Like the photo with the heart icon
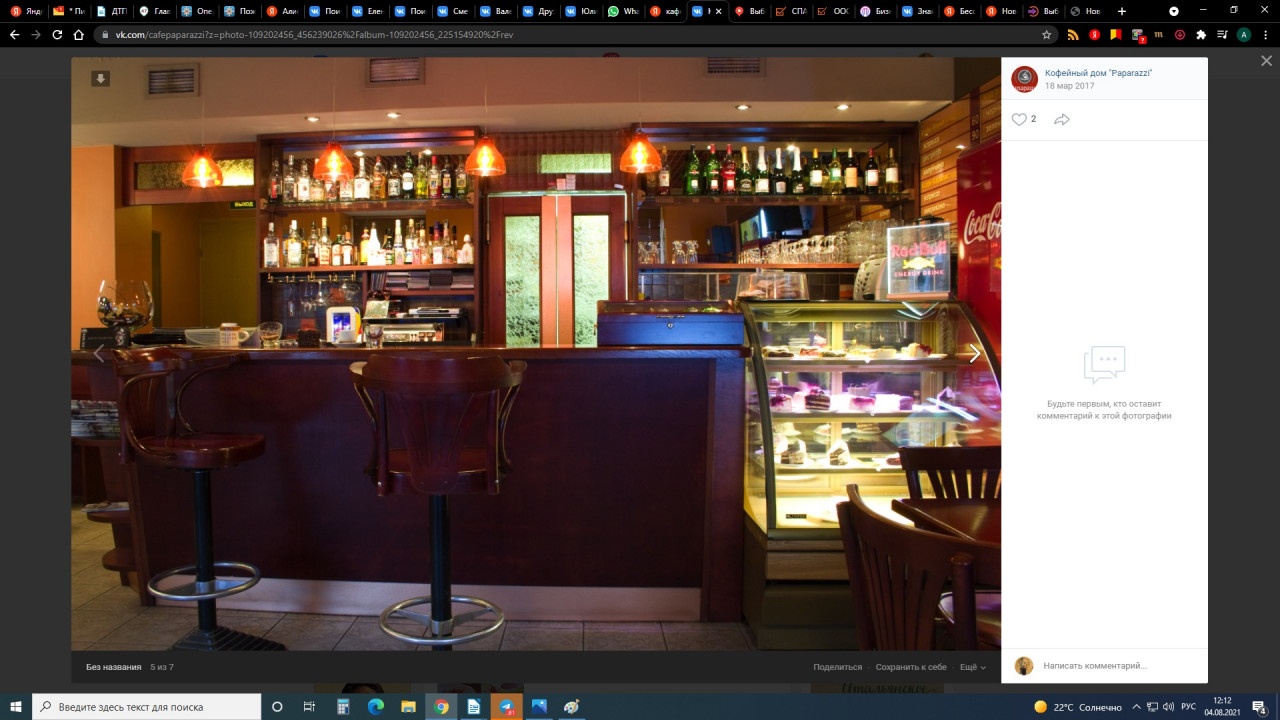The image size is (1280, 720). click(x=1019, y=119)
